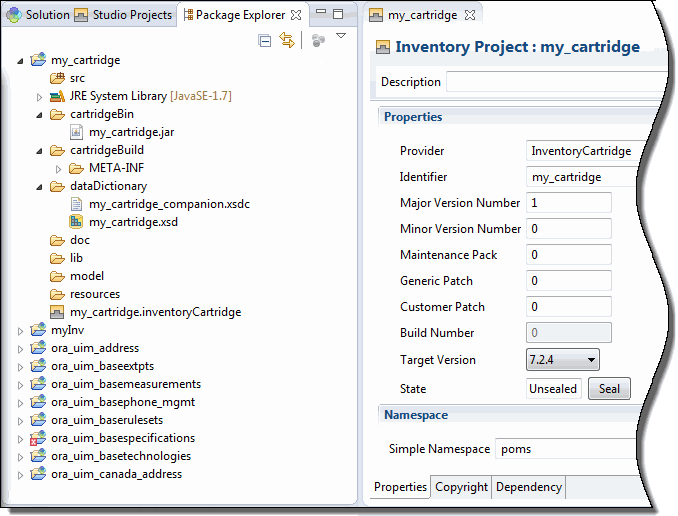This screenshot has width=678, height=516.
Task: Open the Dependency tab
Action: [528, 487]
